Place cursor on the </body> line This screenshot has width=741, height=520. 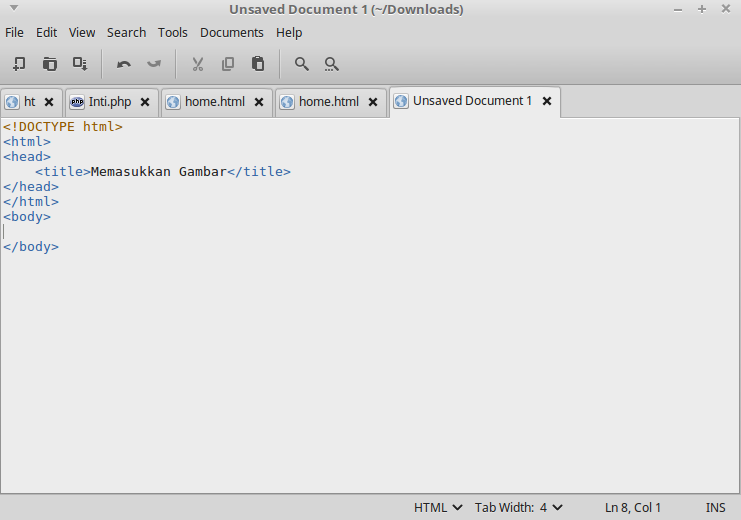click(31, 247)
